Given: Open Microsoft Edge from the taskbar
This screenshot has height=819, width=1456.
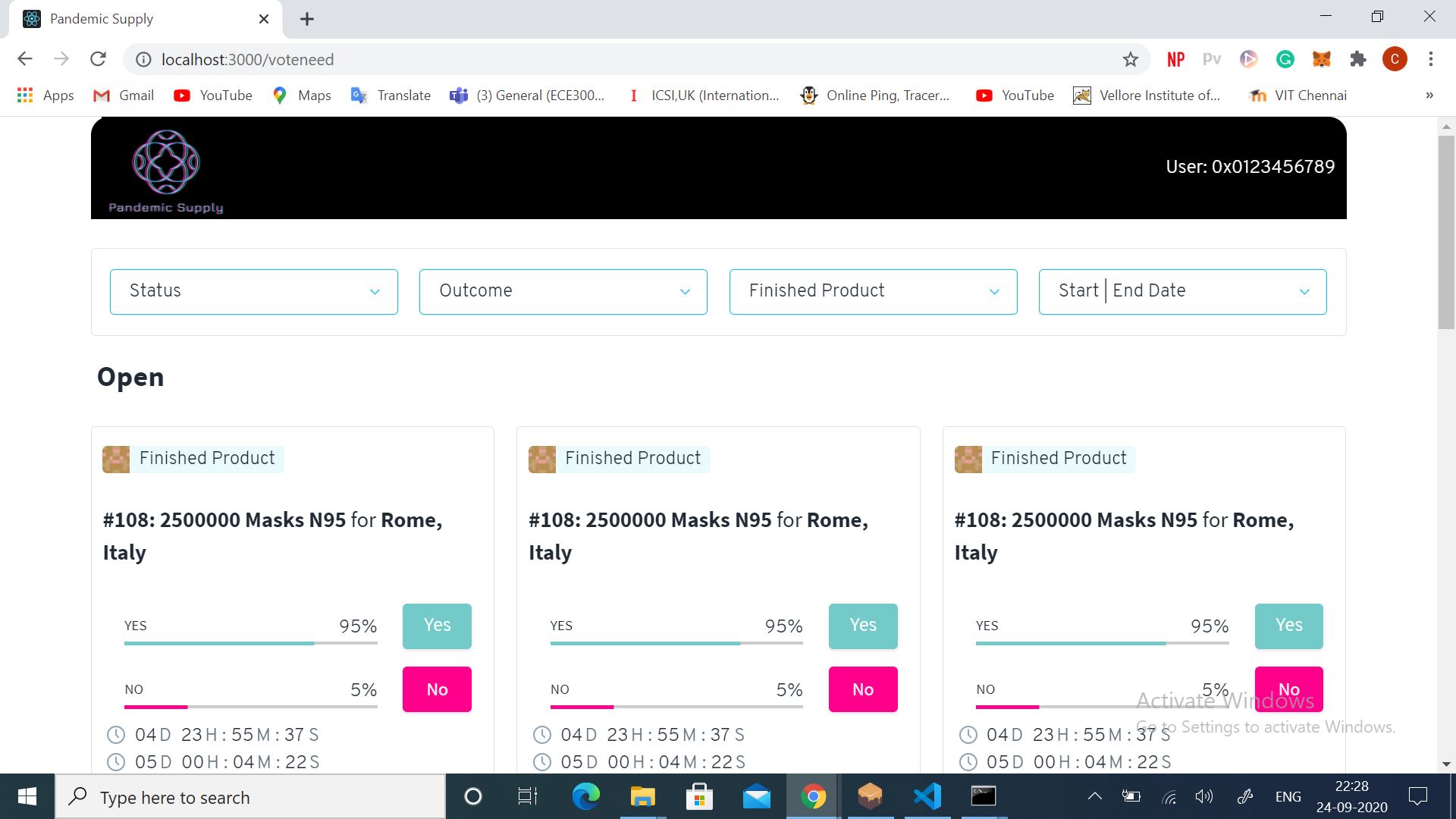Looking at the screenshot, I should (585, 796).
